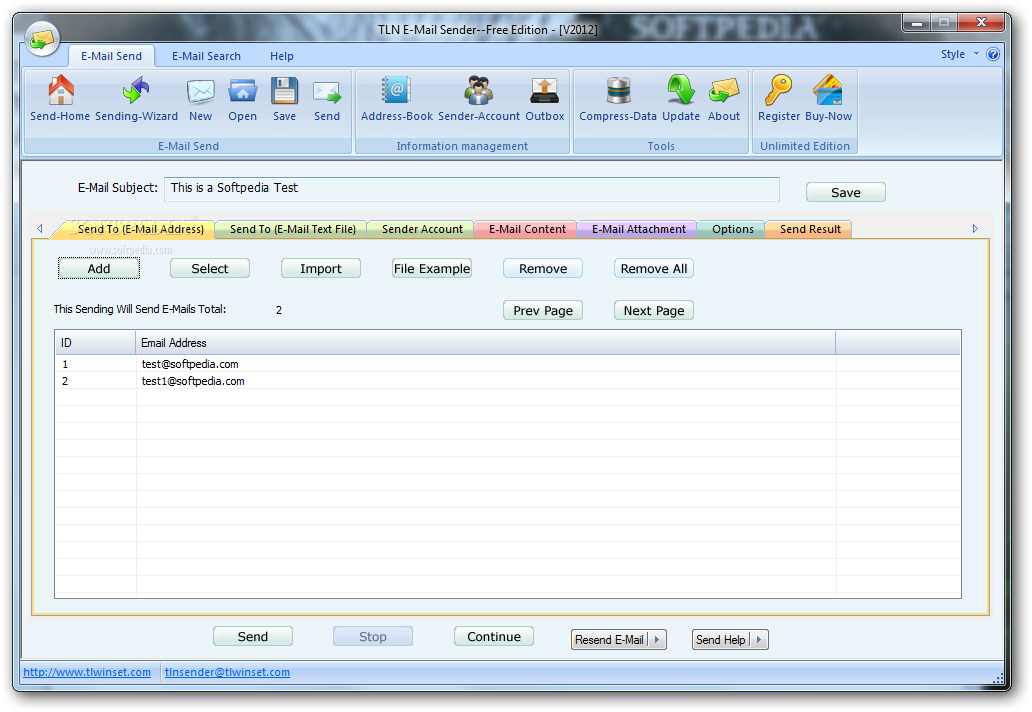Image resolution: width=1032 pixels, height=712 pixels.
Task: Click the ribbon Send envelope icon
Action: (327, 93)
